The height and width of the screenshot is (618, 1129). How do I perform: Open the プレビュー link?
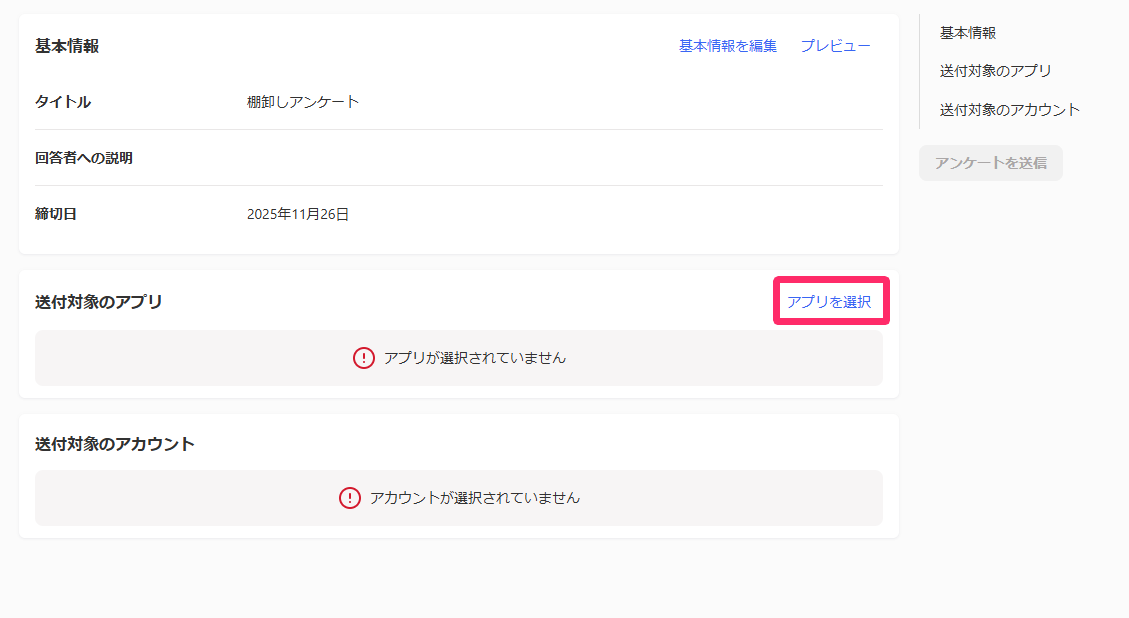(835, 46)
